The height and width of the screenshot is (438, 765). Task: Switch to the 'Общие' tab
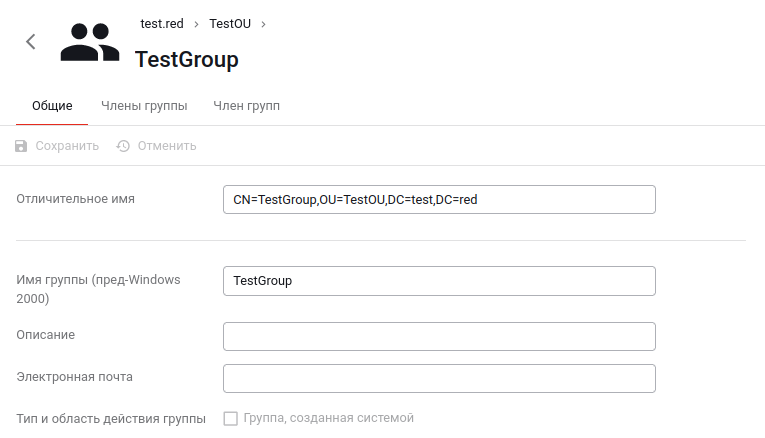52,105
